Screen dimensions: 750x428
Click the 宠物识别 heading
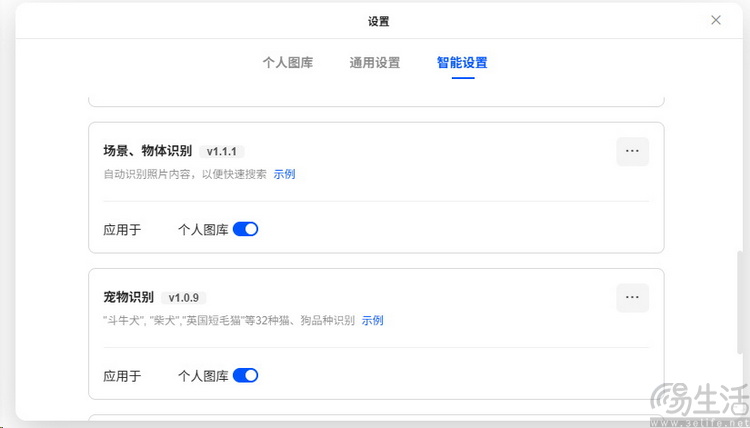pyautogui.click(x=128, y=297)
